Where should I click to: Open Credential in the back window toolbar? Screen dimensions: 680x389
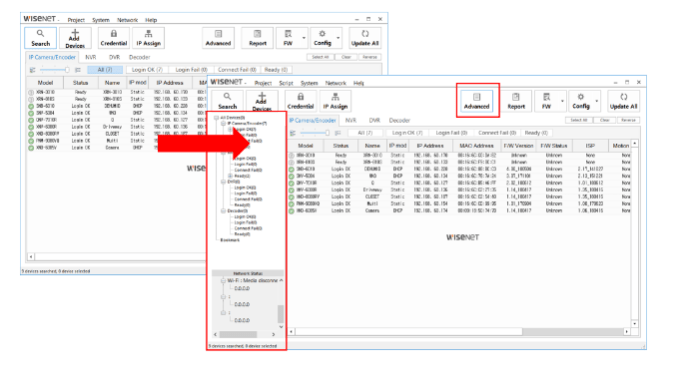(x=114, y=38)
